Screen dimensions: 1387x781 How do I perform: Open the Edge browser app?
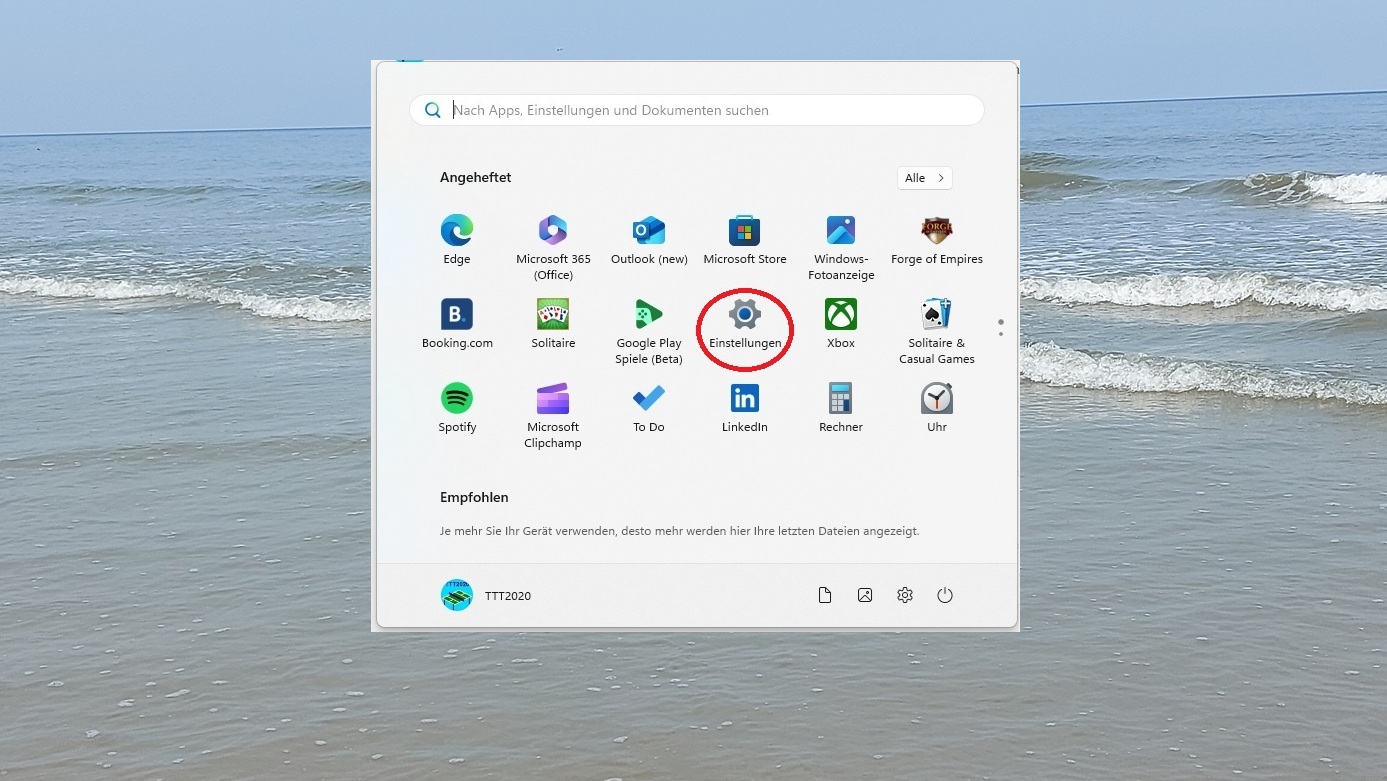coord(457,240)
